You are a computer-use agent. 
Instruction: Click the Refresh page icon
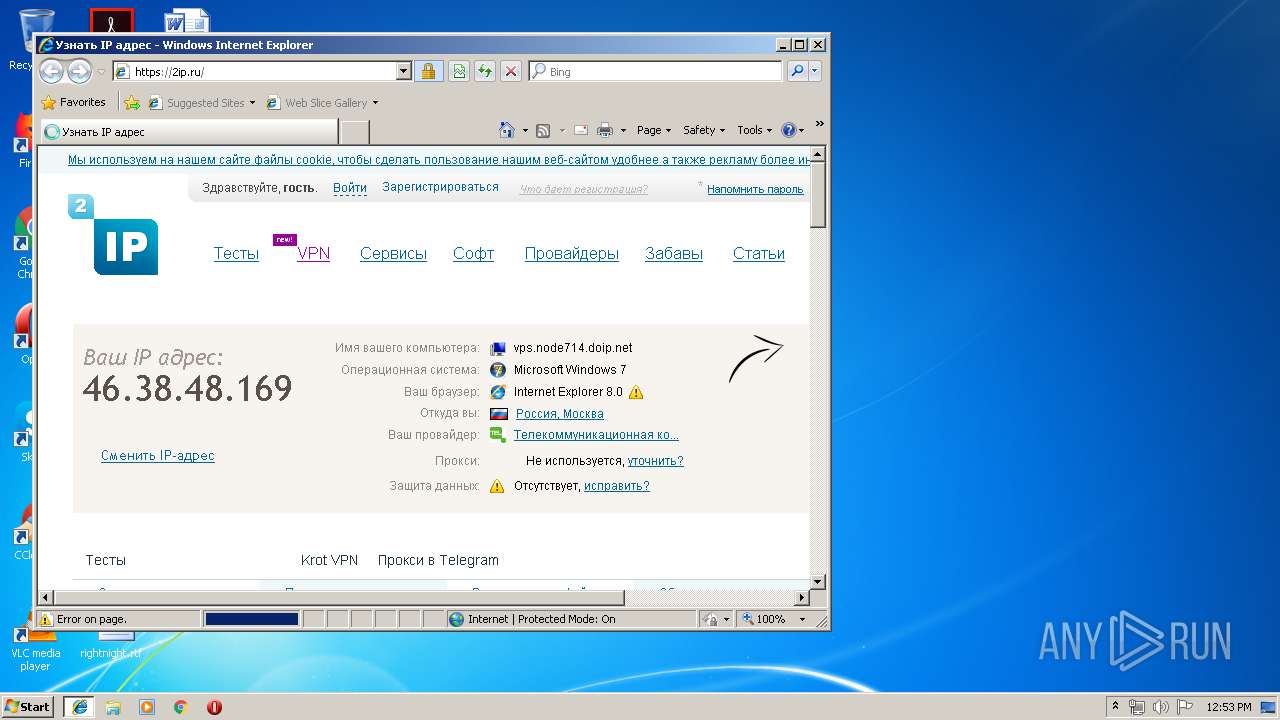[x=485, y=71]
